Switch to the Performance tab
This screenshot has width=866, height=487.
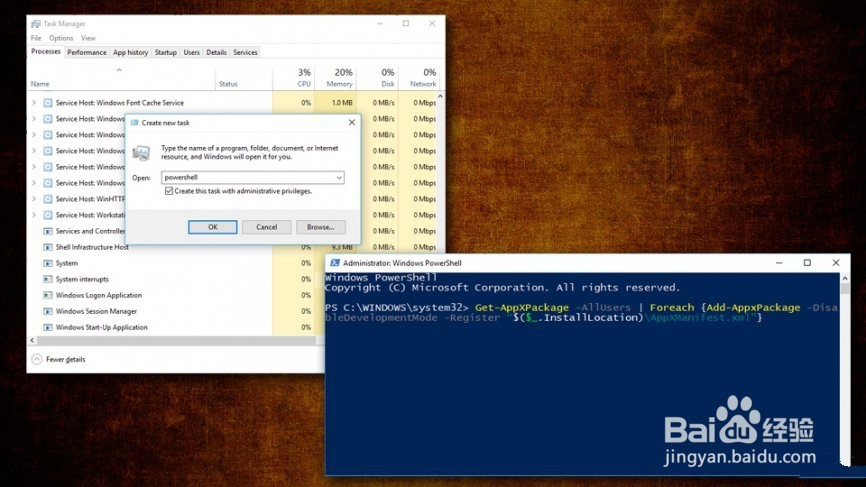tap(87, 52)
